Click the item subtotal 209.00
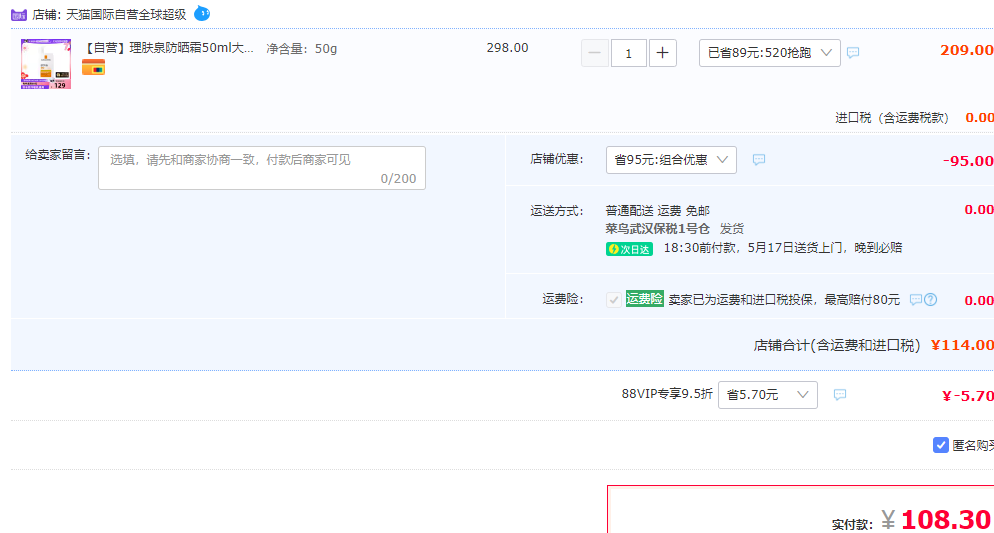994x533 pixels. pos(967,50)
